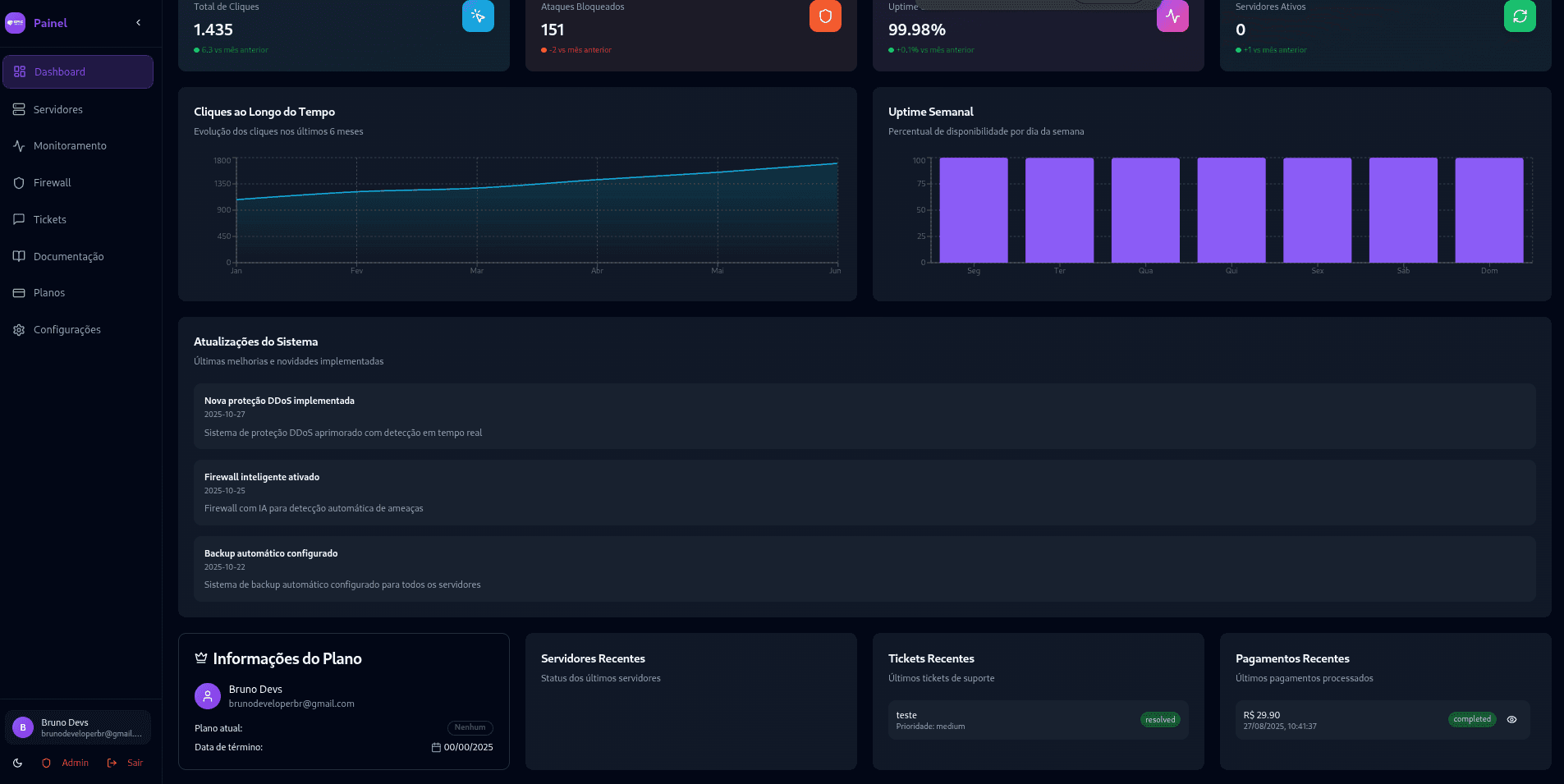Click the shield icon on Ataques Bloqueados card
The image size is (1564, 784).
tap(825, 16)
